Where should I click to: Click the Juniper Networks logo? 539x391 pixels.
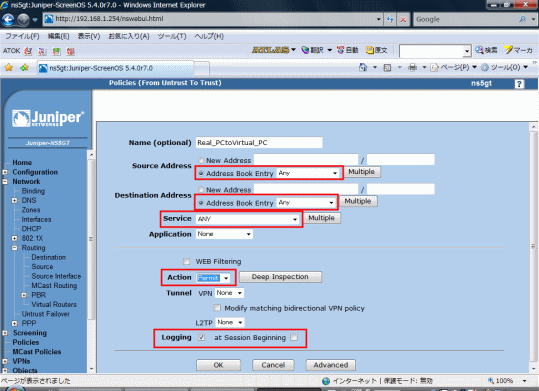(48, 118)
